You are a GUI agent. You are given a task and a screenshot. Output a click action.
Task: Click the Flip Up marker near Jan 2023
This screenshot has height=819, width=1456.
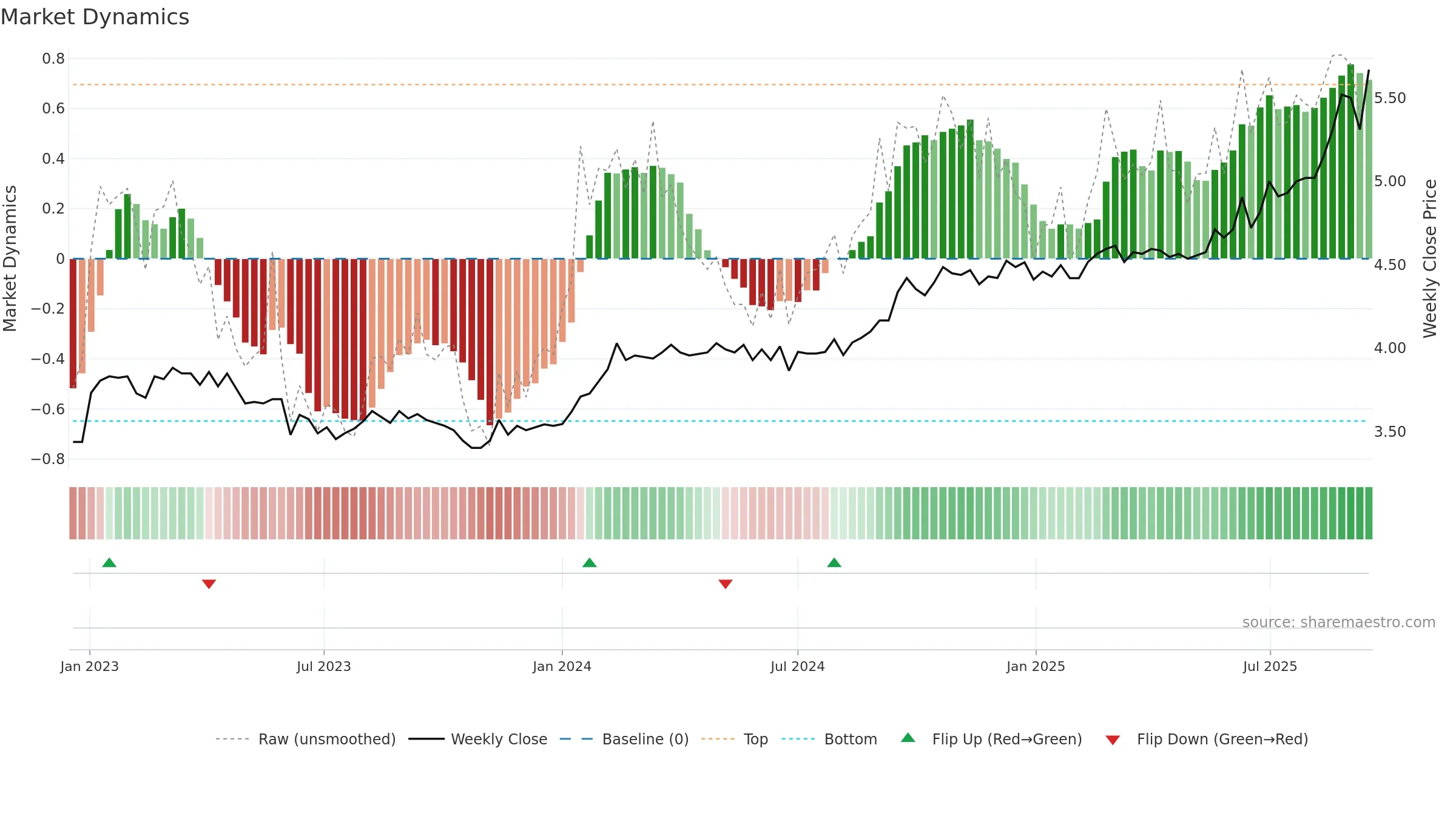(109, 562)
